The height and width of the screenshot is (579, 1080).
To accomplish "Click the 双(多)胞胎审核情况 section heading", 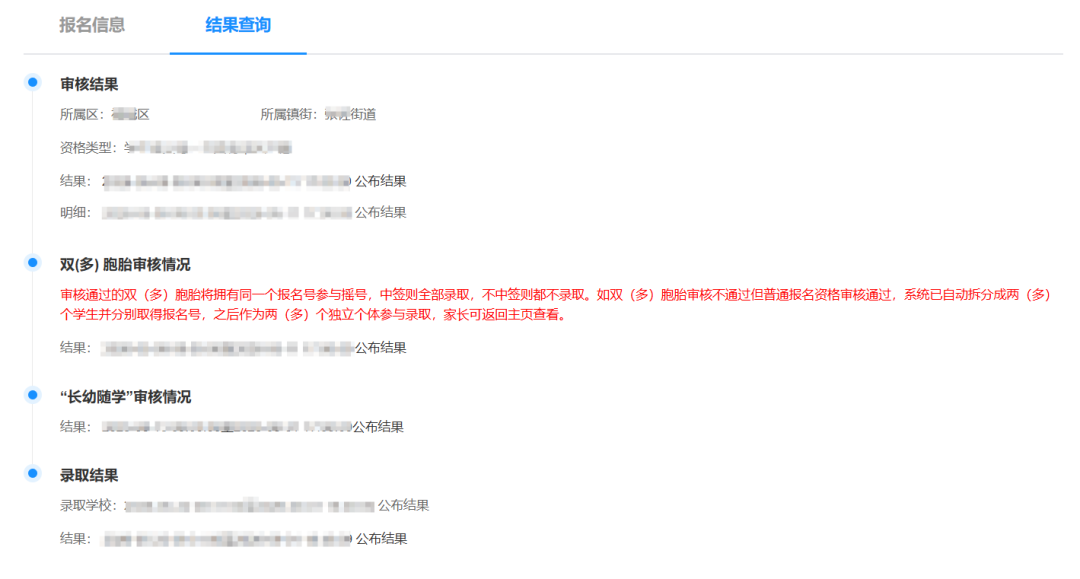I will pos(125,265).
